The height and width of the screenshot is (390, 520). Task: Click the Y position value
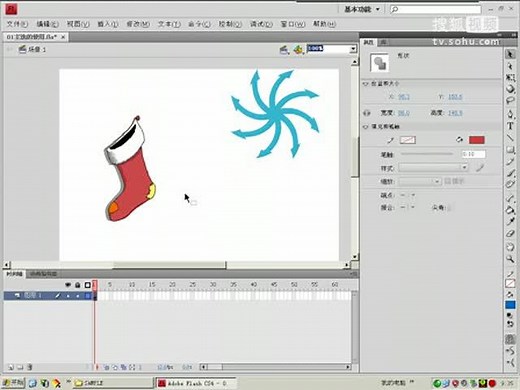coord(455,97)
